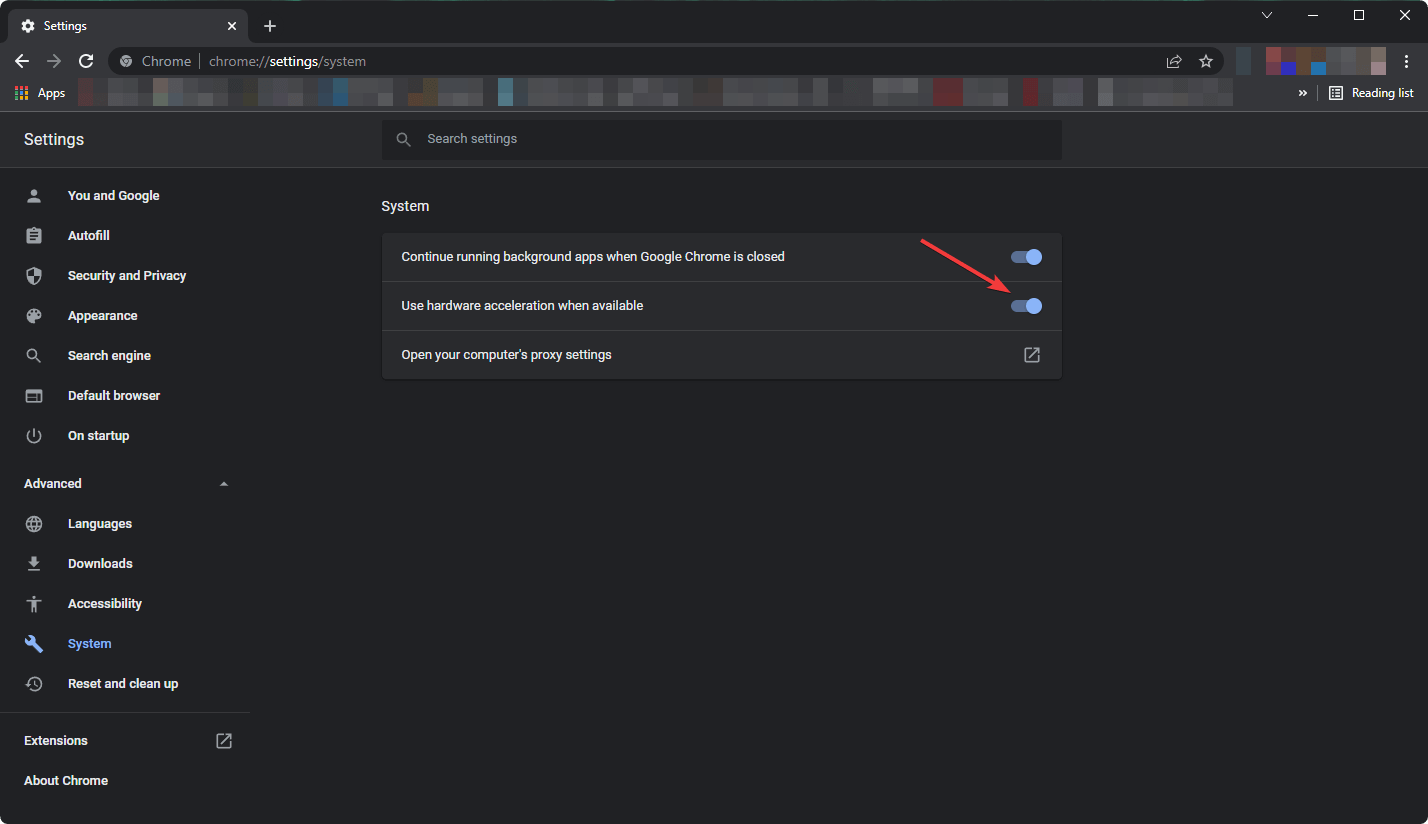Open Reset and clean up
The width and height of the screenshot is (1428, 824).
click(125, 684)
